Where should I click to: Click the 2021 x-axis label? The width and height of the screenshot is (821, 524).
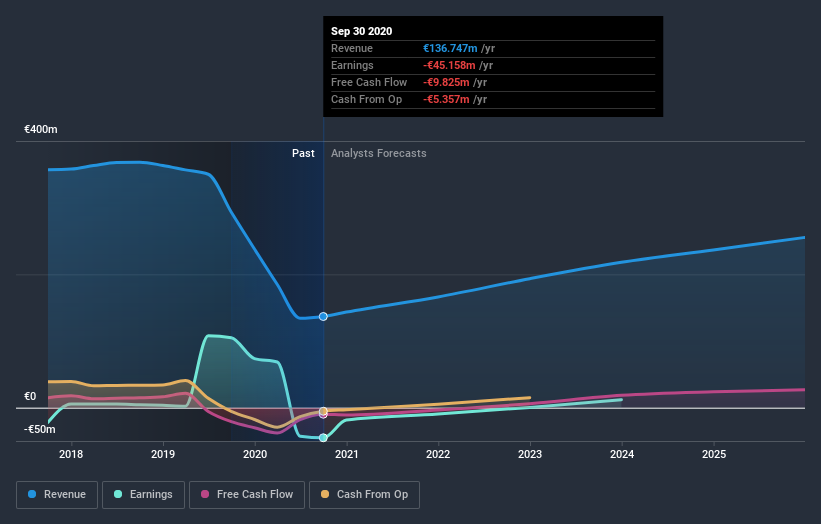(x=347, y=454)
